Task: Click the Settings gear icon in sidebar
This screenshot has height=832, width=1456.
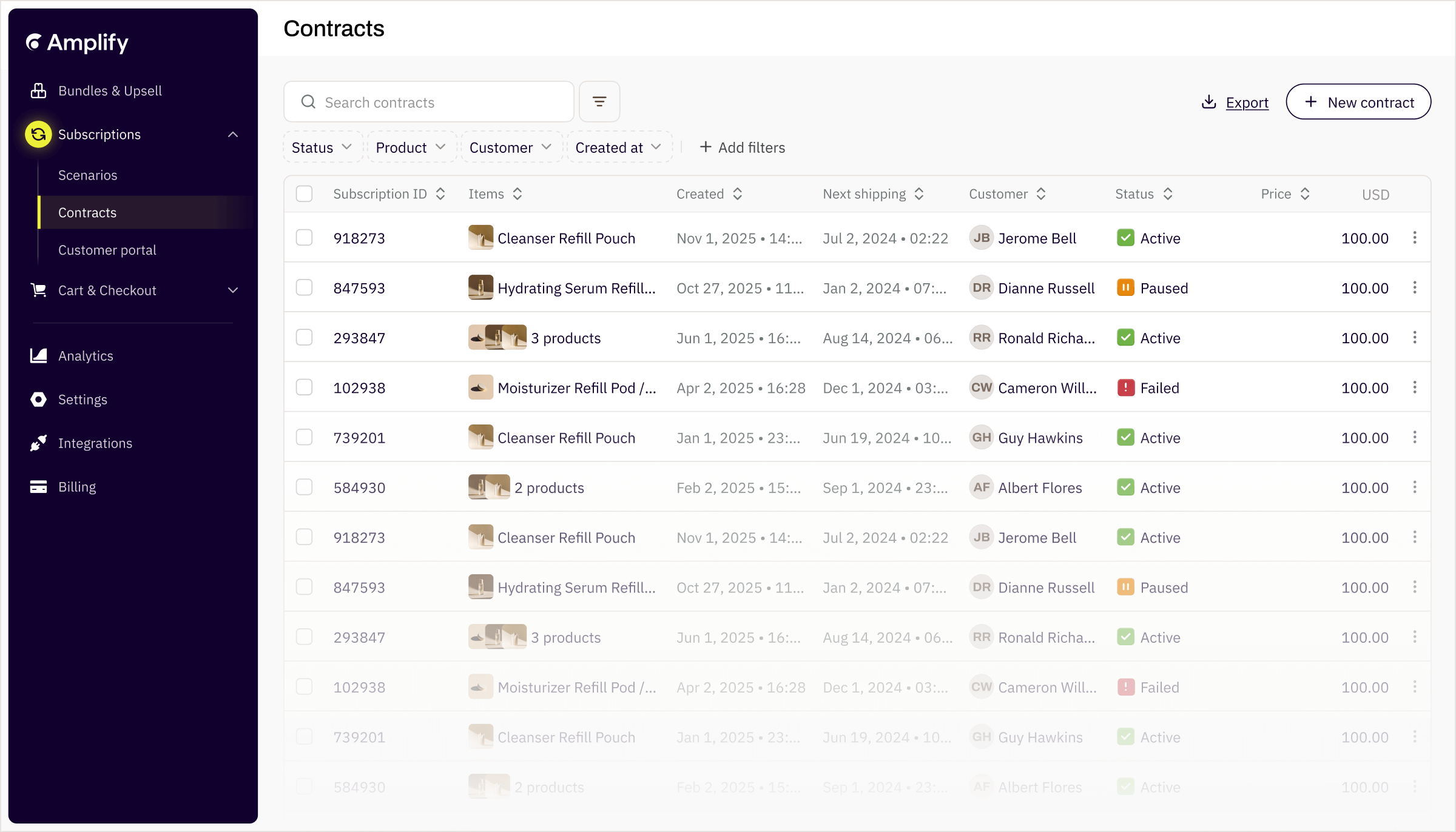Action: [x=38, y=400]
